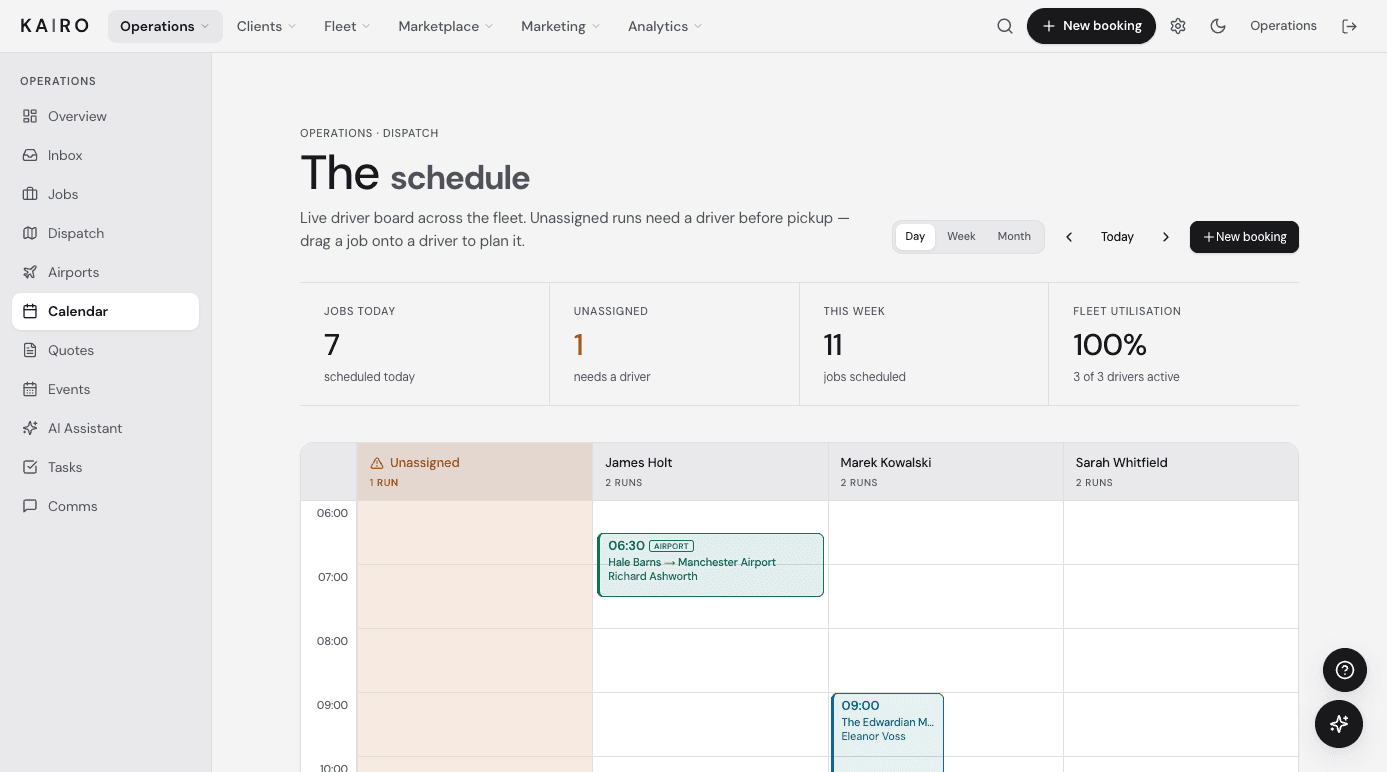
Task: Click New booking beside Today
Action: tap(1244, 237)
